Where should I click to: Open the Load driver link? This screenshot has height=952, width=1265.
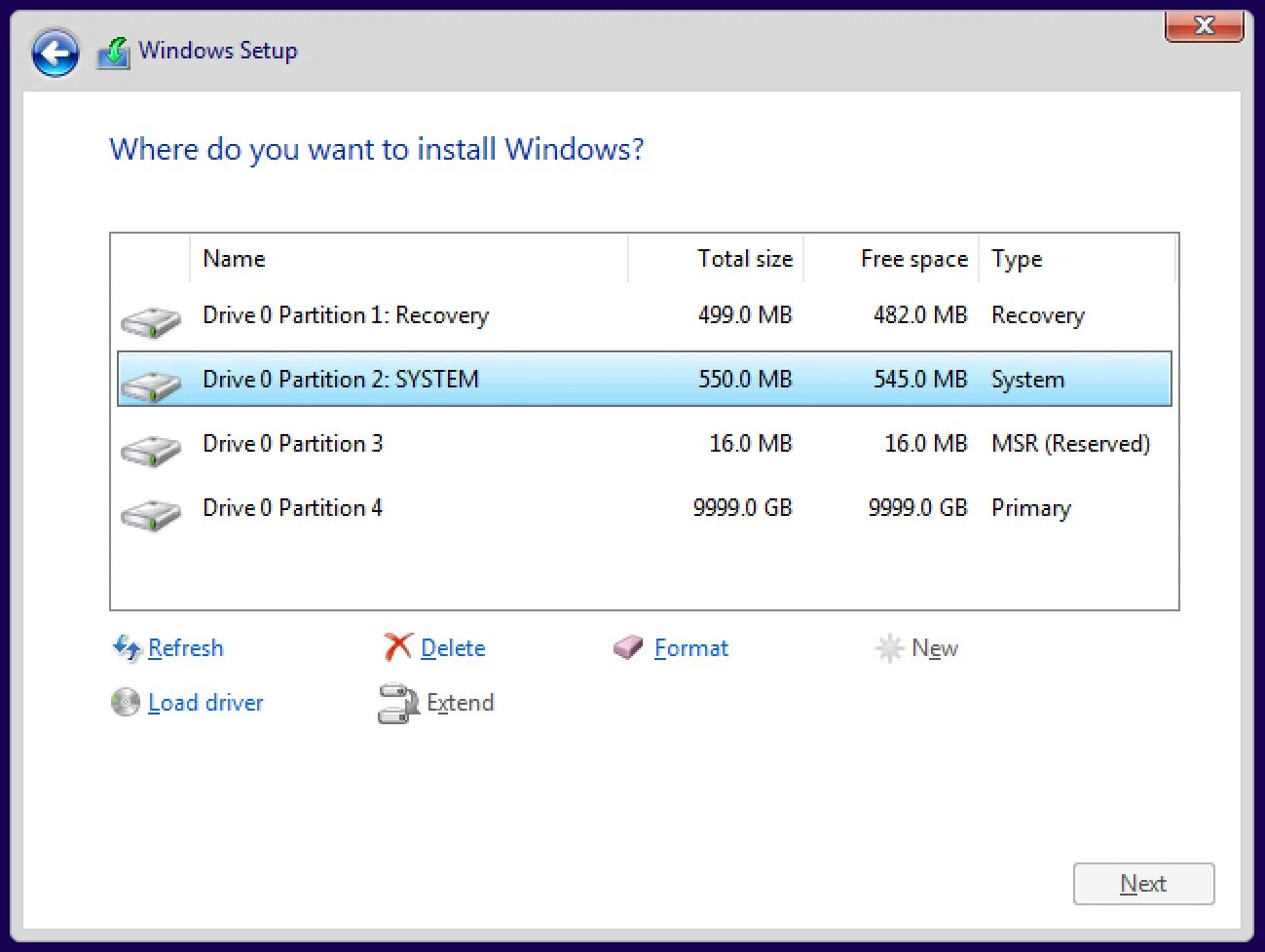(205, 703)
